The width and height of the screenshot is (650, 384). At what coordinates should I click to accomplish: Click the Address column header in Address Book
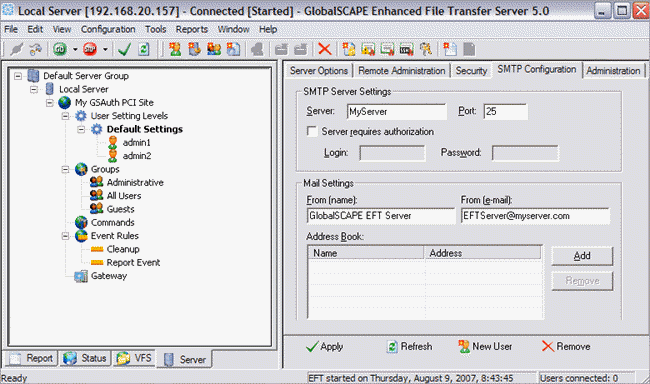click(483, 253)
